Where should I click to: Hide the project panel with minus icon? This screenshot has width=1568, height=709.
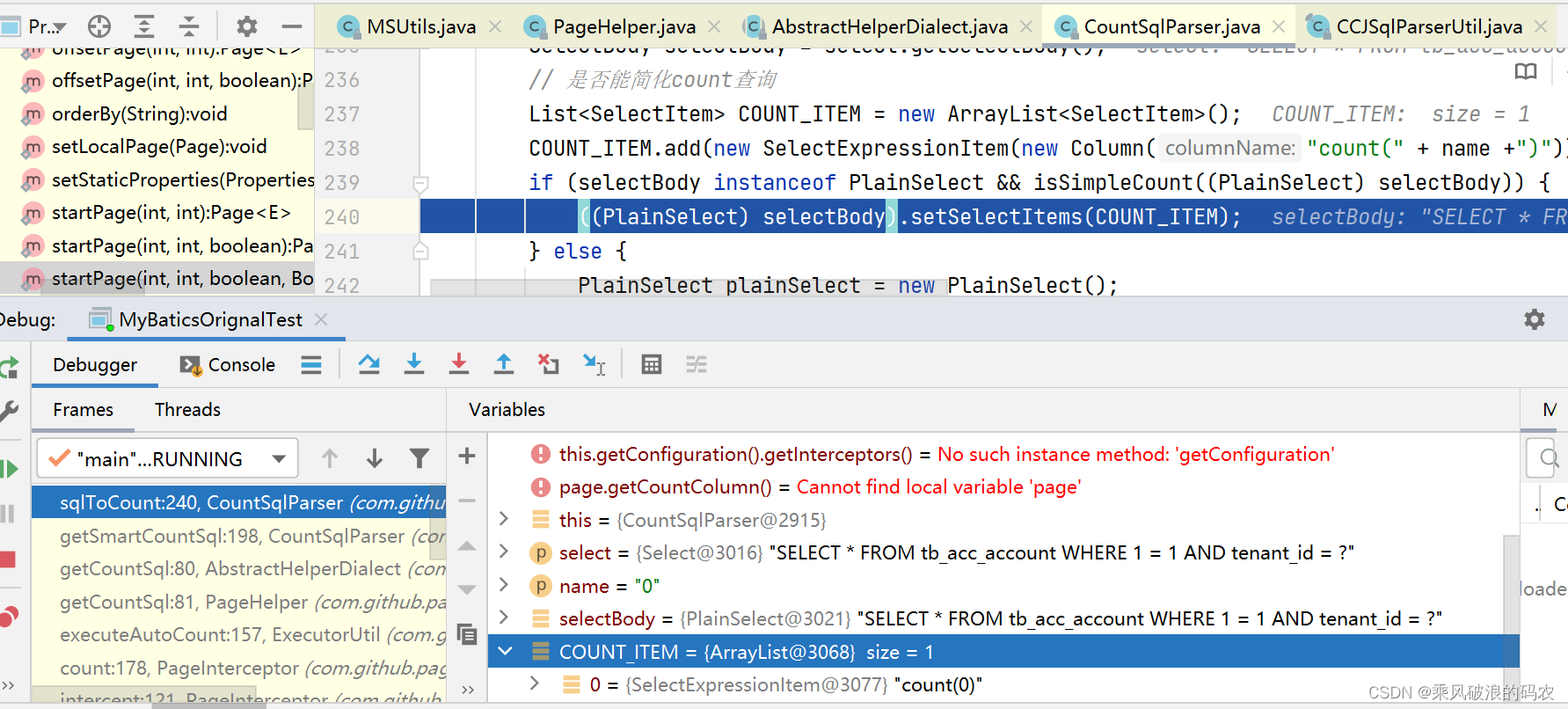[292, 26]
